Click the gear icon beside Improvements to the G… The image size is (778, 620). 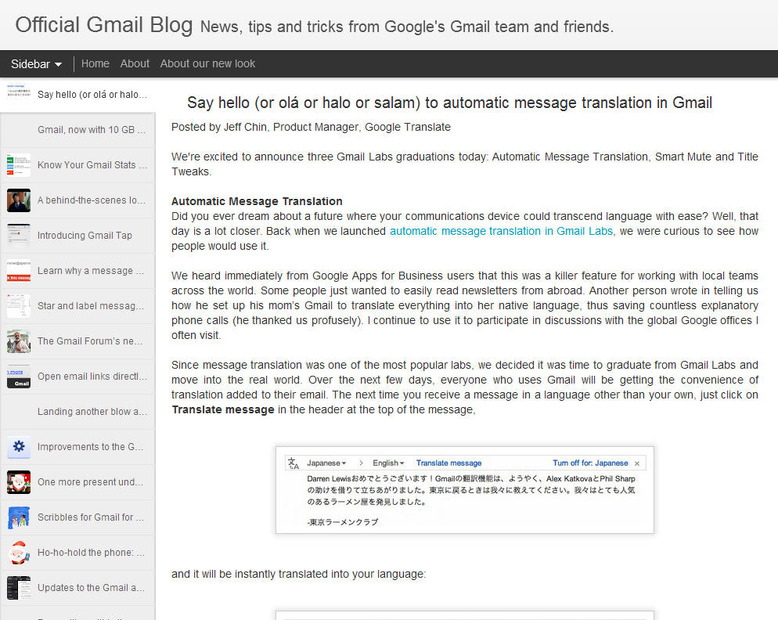point(19,447)
